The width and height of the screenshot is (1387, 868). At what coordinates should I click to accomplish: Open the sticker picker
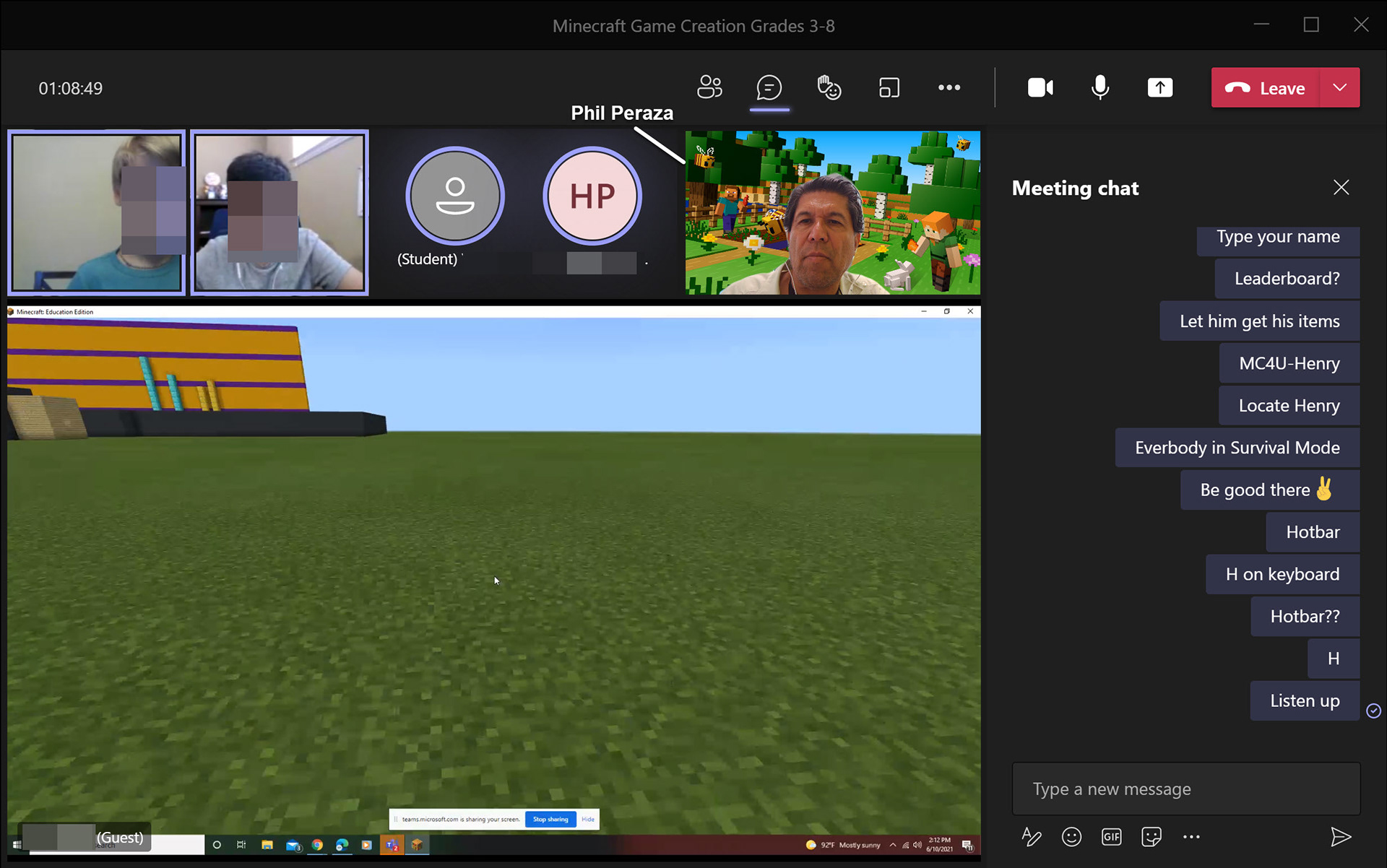click(x=1151, y=837)
